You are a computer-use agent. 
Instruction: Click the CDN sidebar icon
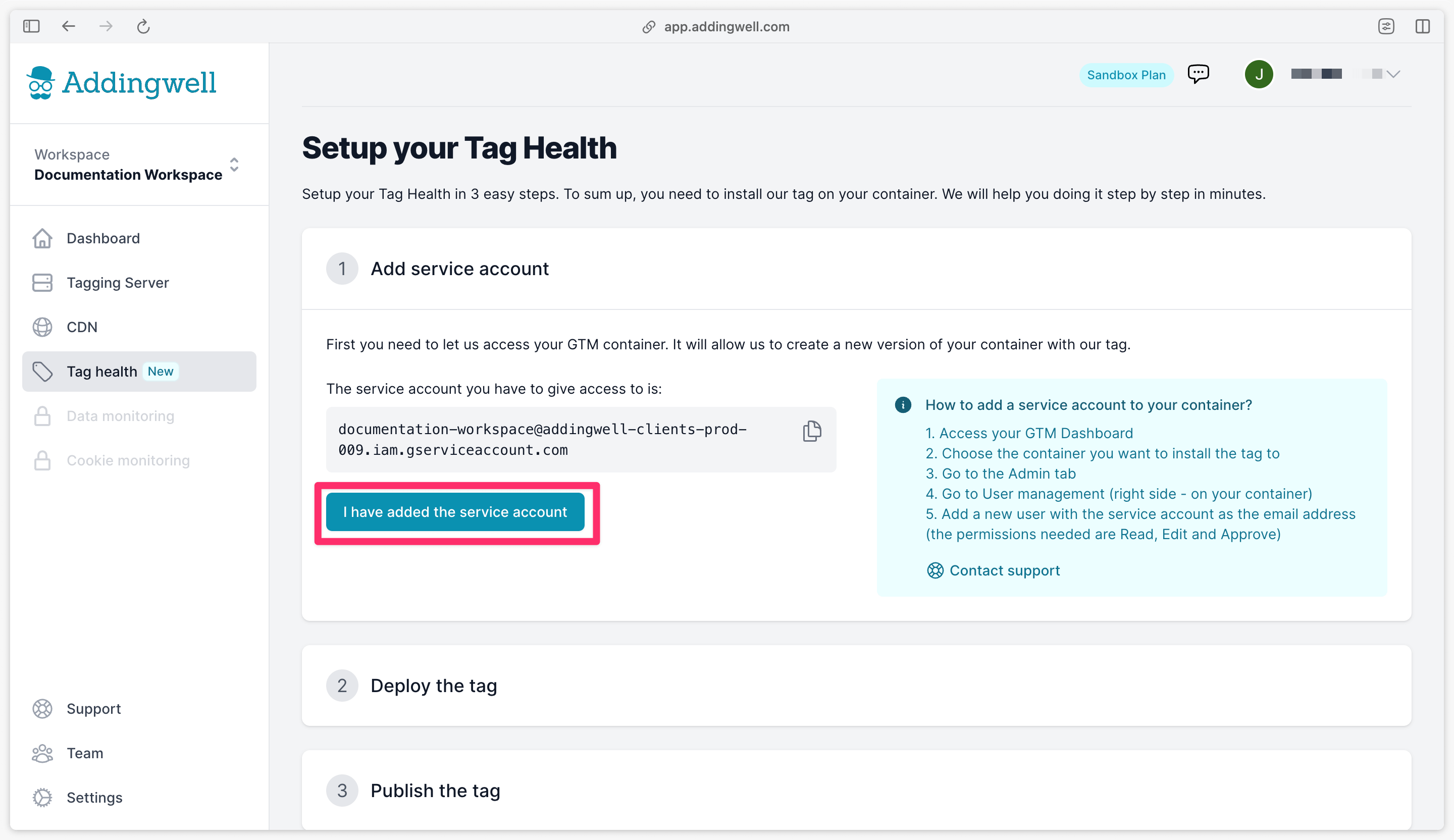(x=42, y=327)
